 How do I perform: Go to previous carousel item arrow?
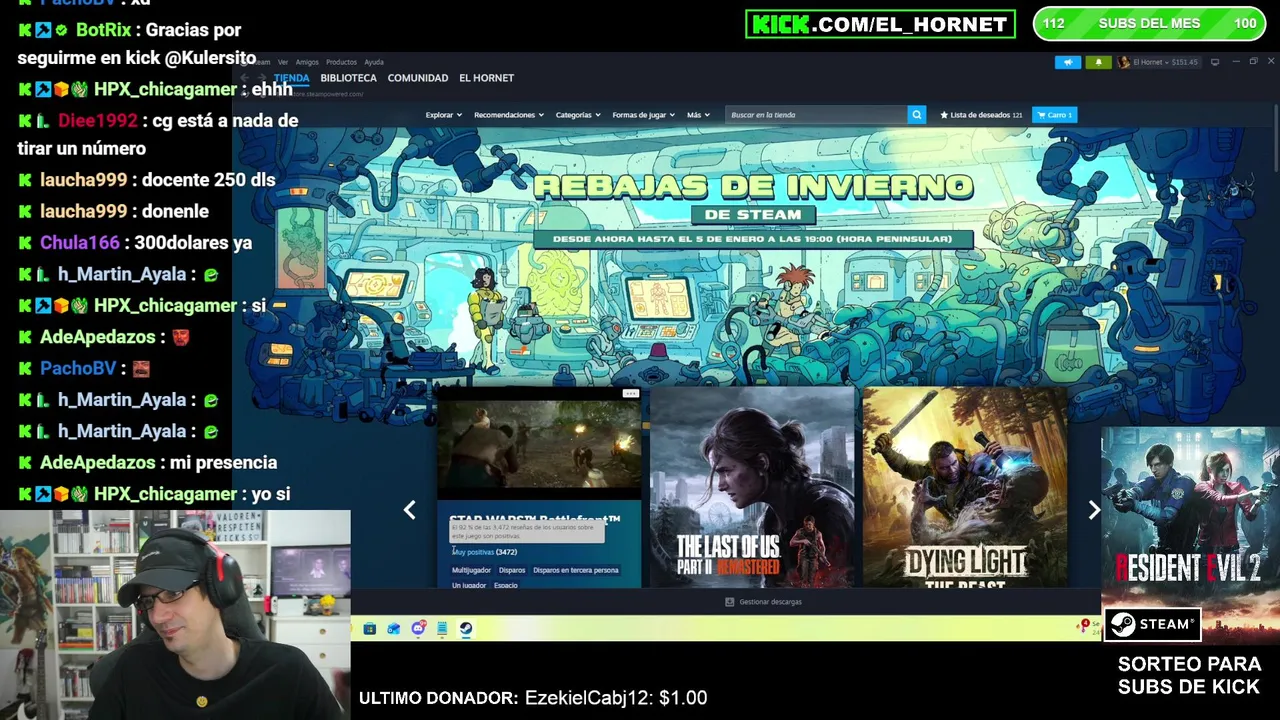[x=409, y=510]
